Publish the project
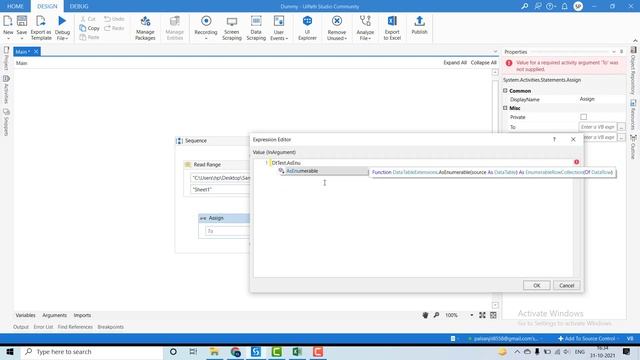640x360 pixels. tap(419, 25)
